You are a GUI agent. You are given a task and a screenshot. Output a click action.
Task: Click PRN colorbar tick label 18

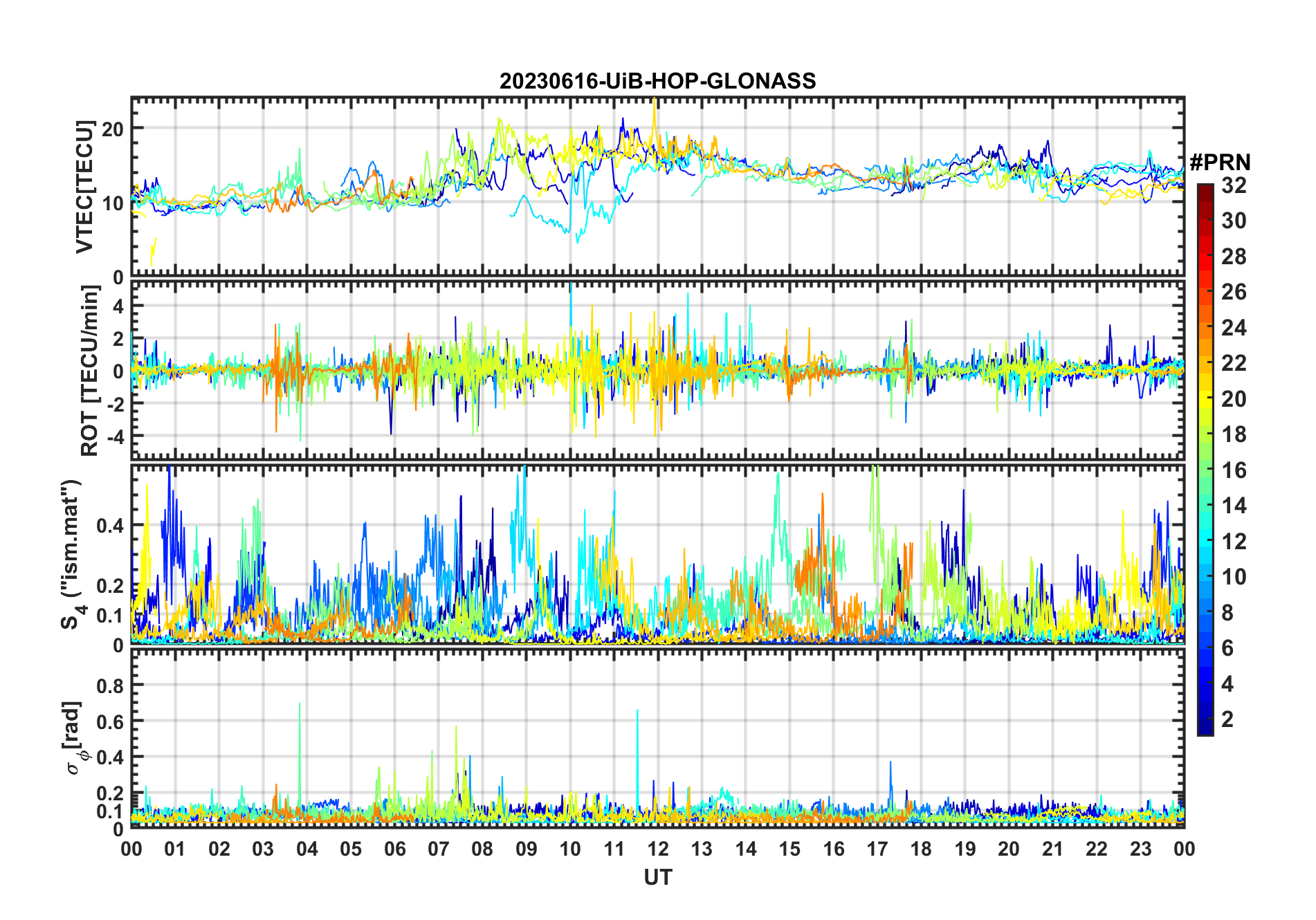[1234, 434]
